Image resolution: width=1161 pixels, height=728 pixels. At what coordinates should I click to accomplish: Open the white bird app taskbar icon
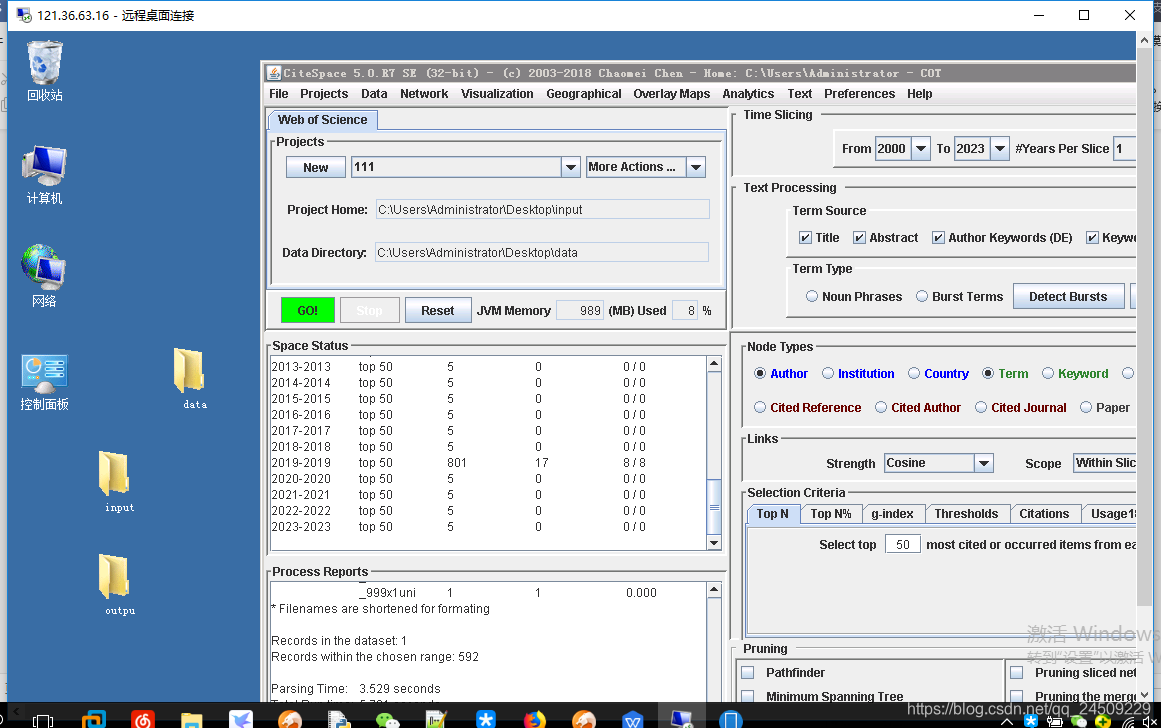click(x=241, y=720)
